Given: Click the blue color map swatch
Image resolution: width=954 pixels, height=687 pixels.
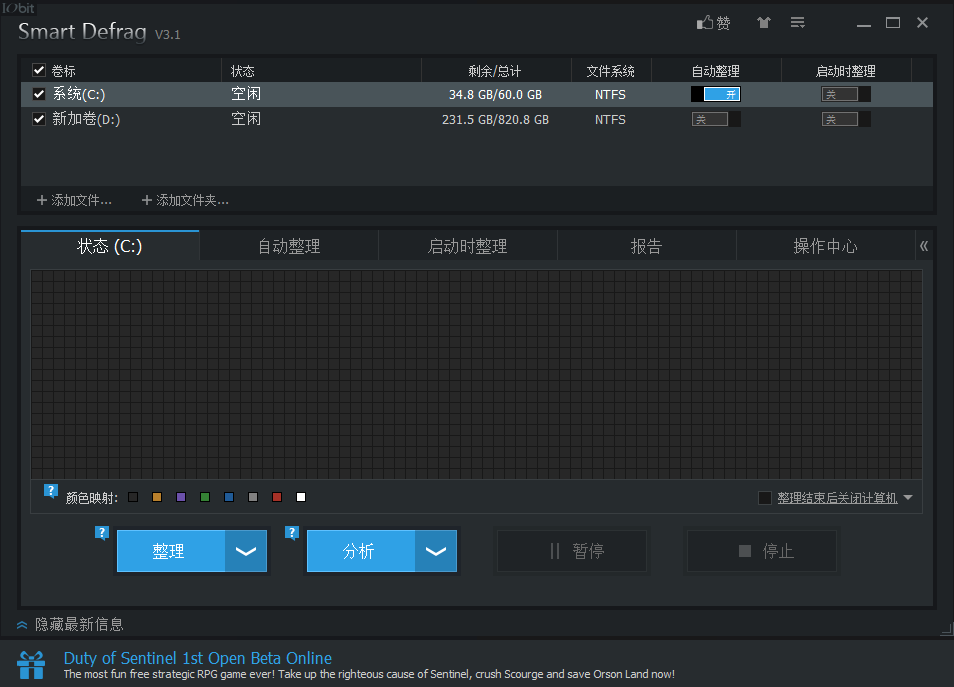Looking at the screenshot, I should click(229, 497).
